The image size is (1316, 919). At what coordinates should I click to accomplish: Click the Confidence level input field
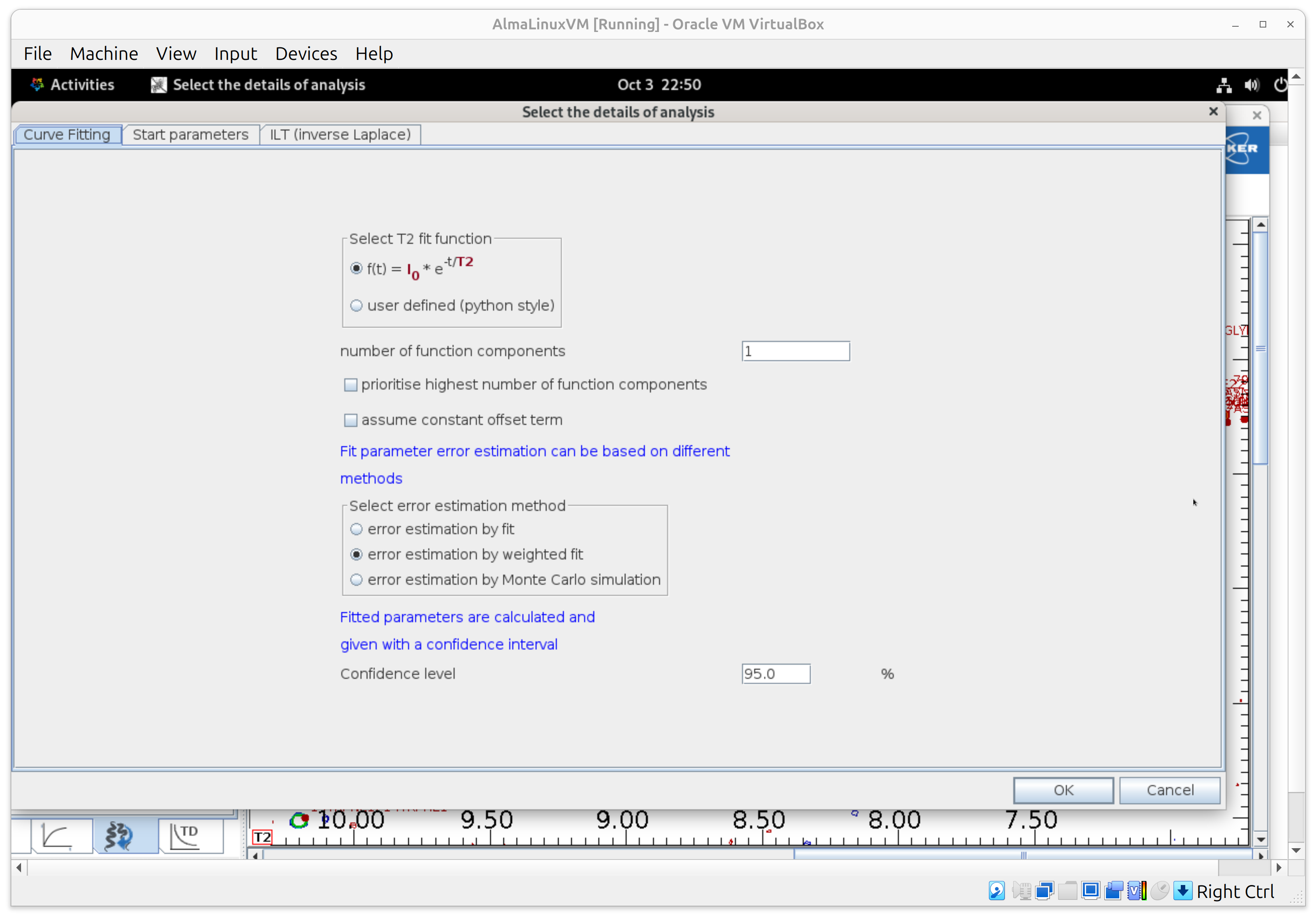[x=775, y=674]
